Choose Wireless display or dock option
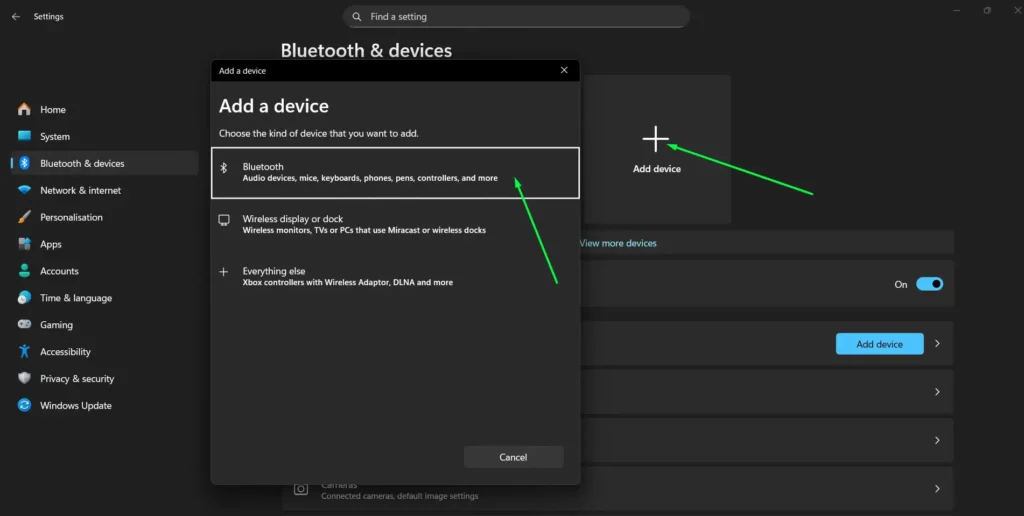 point(395,224)
